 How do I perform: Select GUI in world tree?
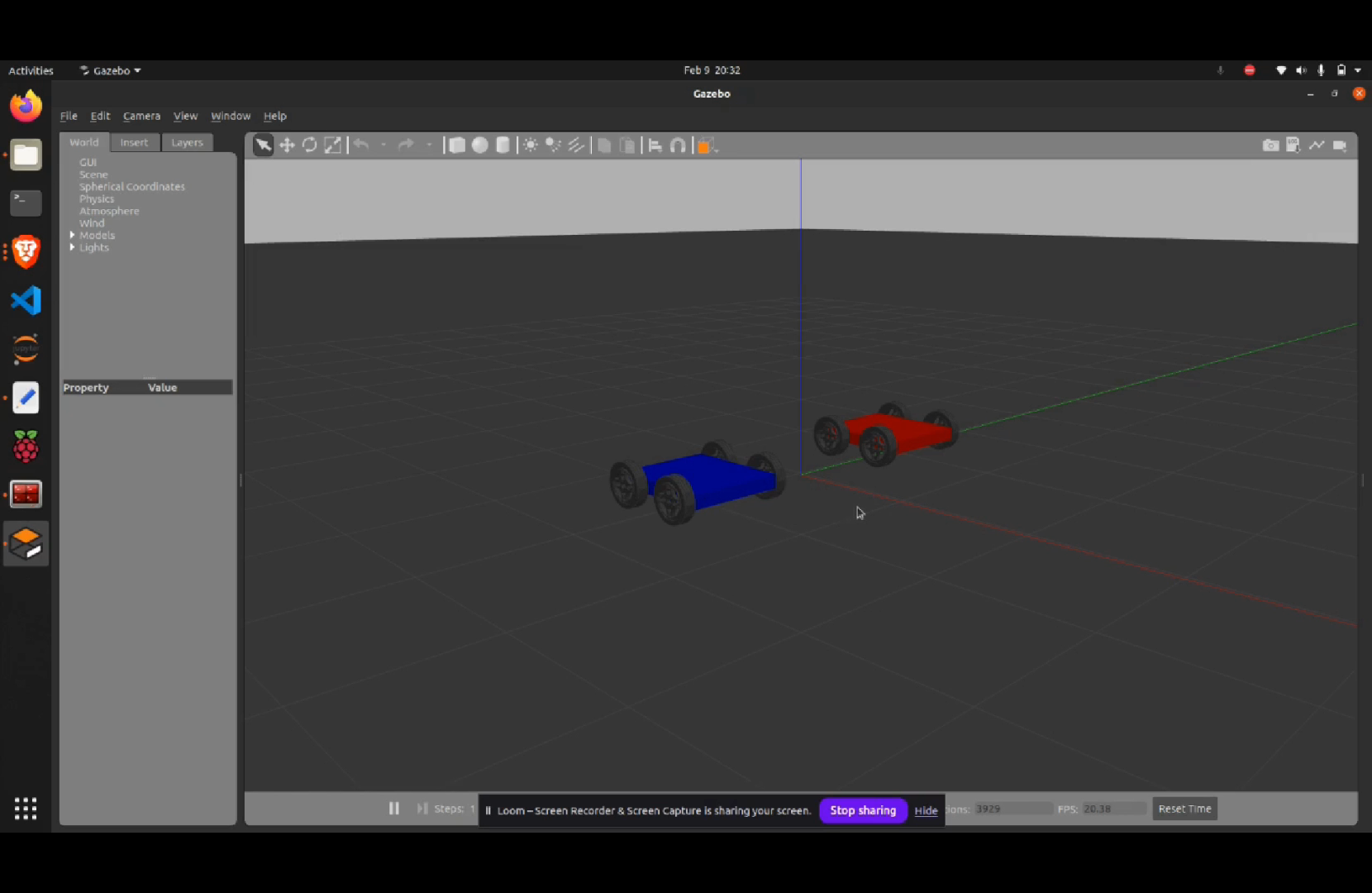[88, 162]
